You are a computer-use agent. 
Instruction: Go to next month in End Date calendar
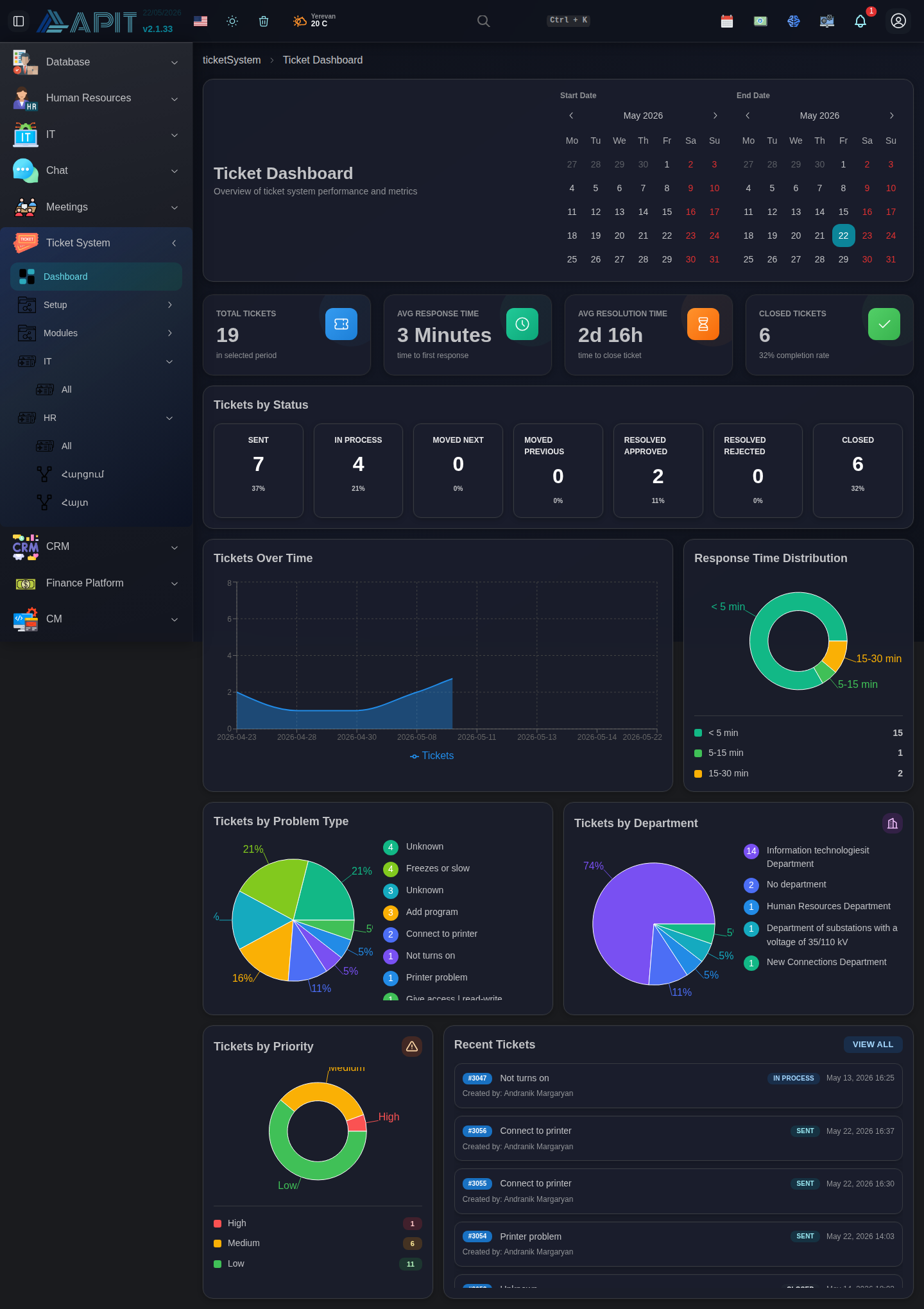click(891, 116)
